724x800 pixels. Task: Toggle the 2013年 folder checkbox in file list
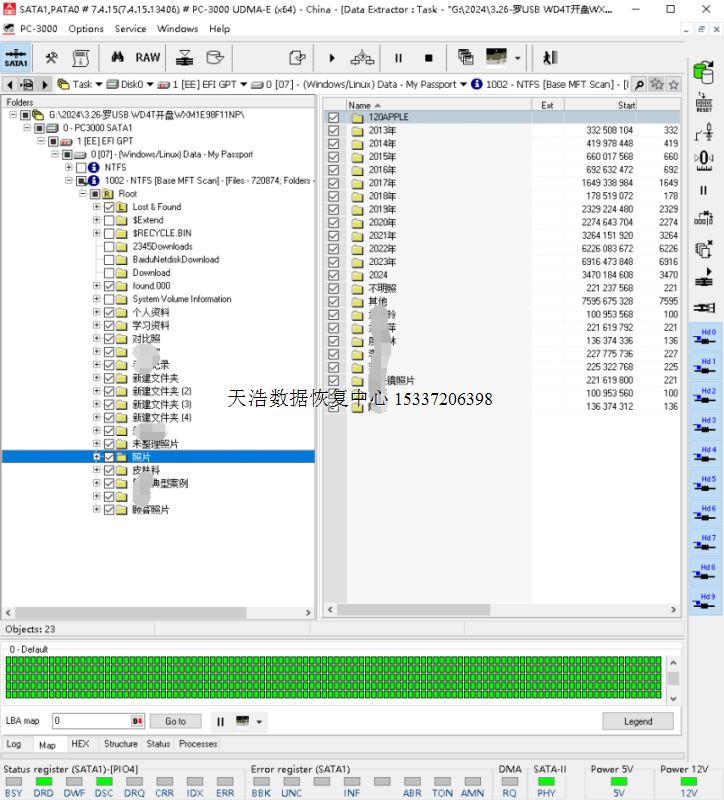[x=334, y=130]
